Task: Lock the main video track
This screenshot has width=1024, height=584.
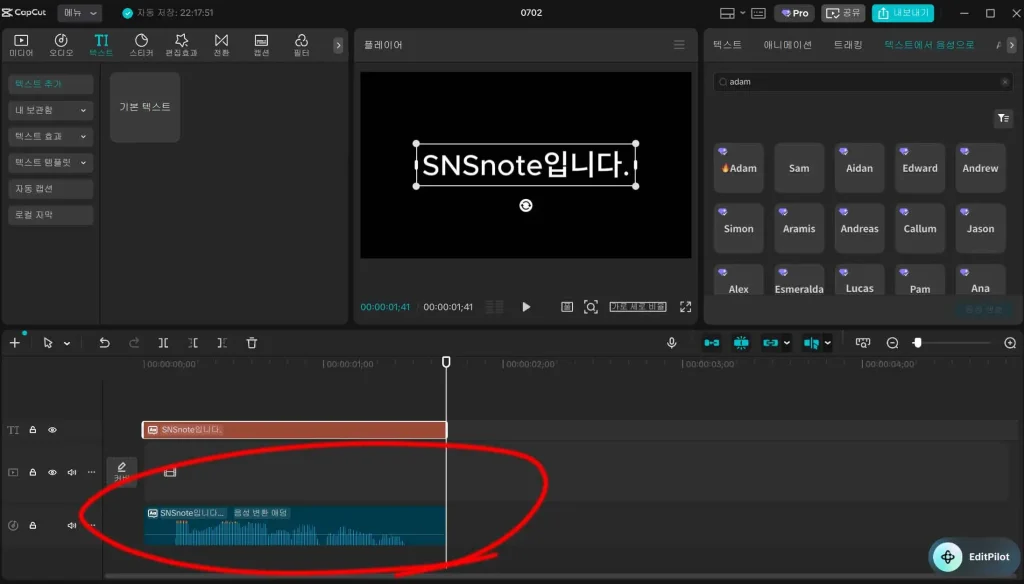Action: pyautogui.click(x=33, y=472)
